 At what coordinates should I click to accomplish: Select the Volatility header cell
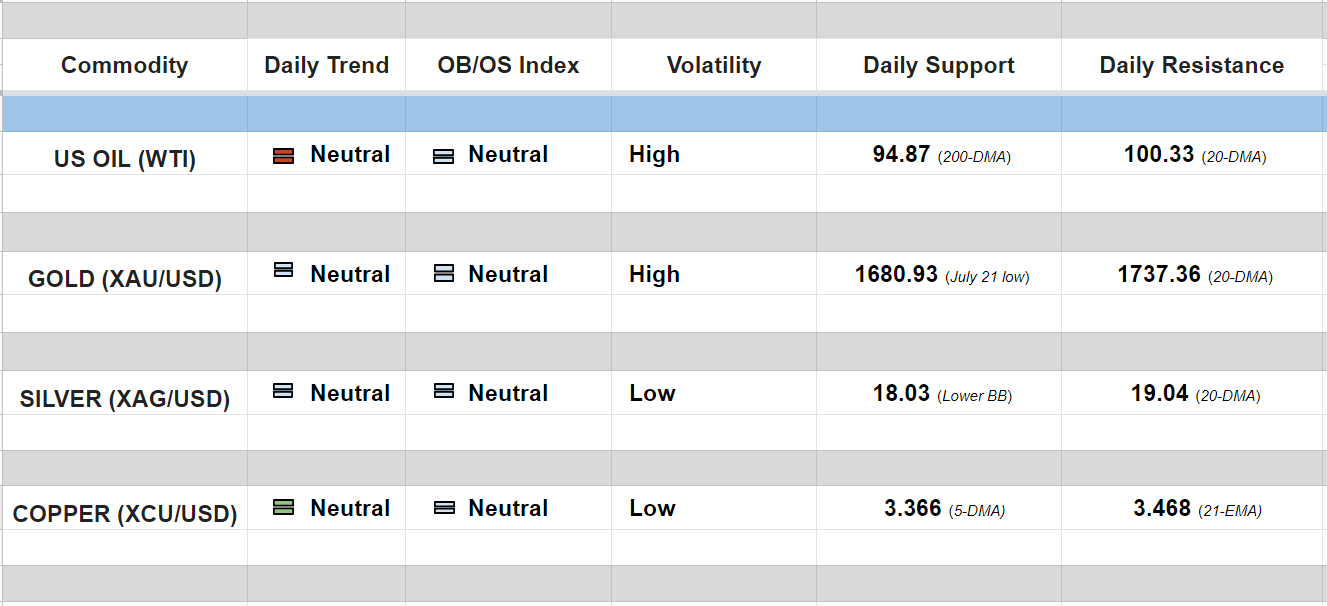pyautogui.click(x=713, y=65)
